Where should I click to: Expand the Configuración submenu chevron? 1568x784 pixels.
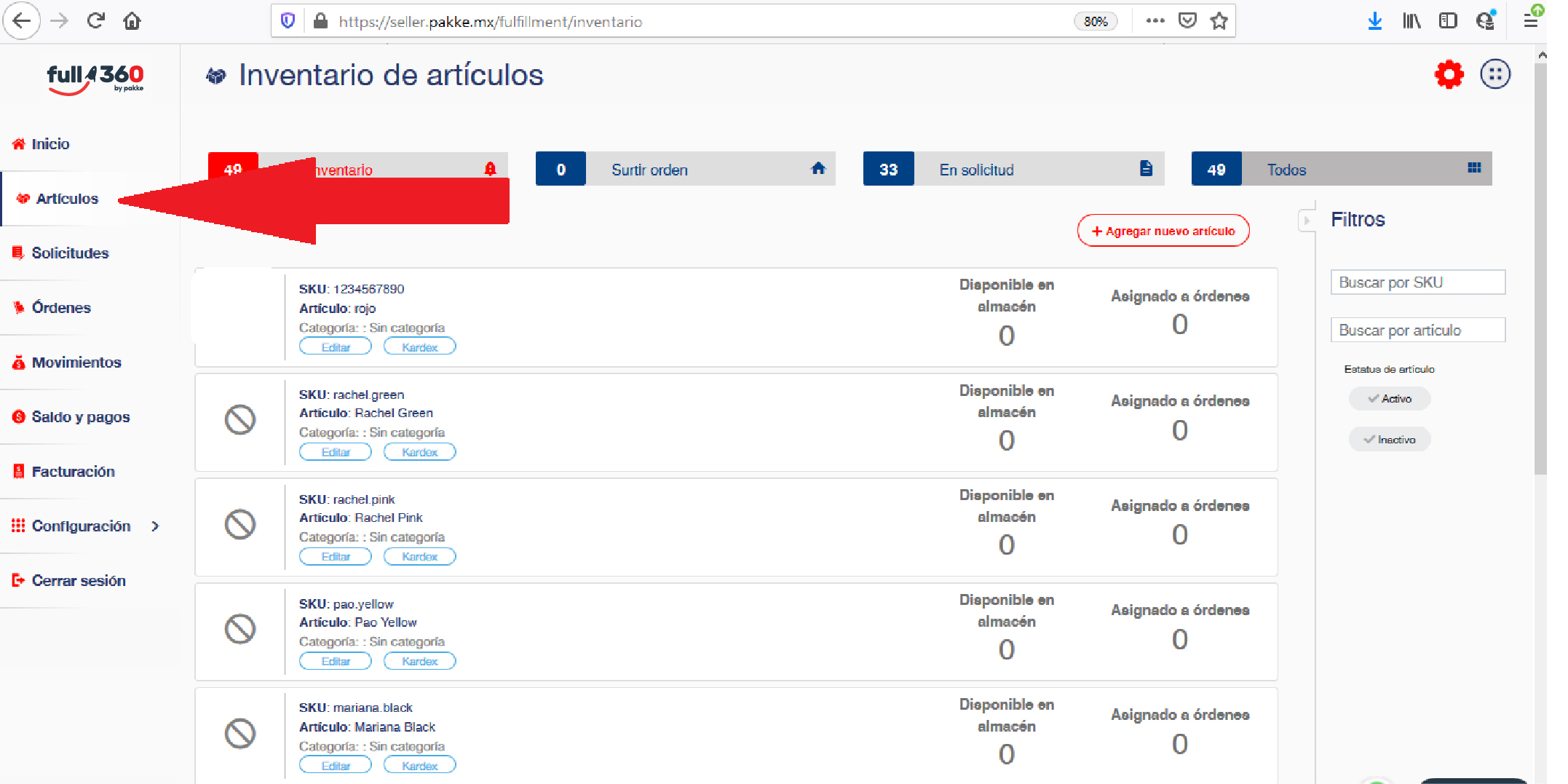click(155, 526)
